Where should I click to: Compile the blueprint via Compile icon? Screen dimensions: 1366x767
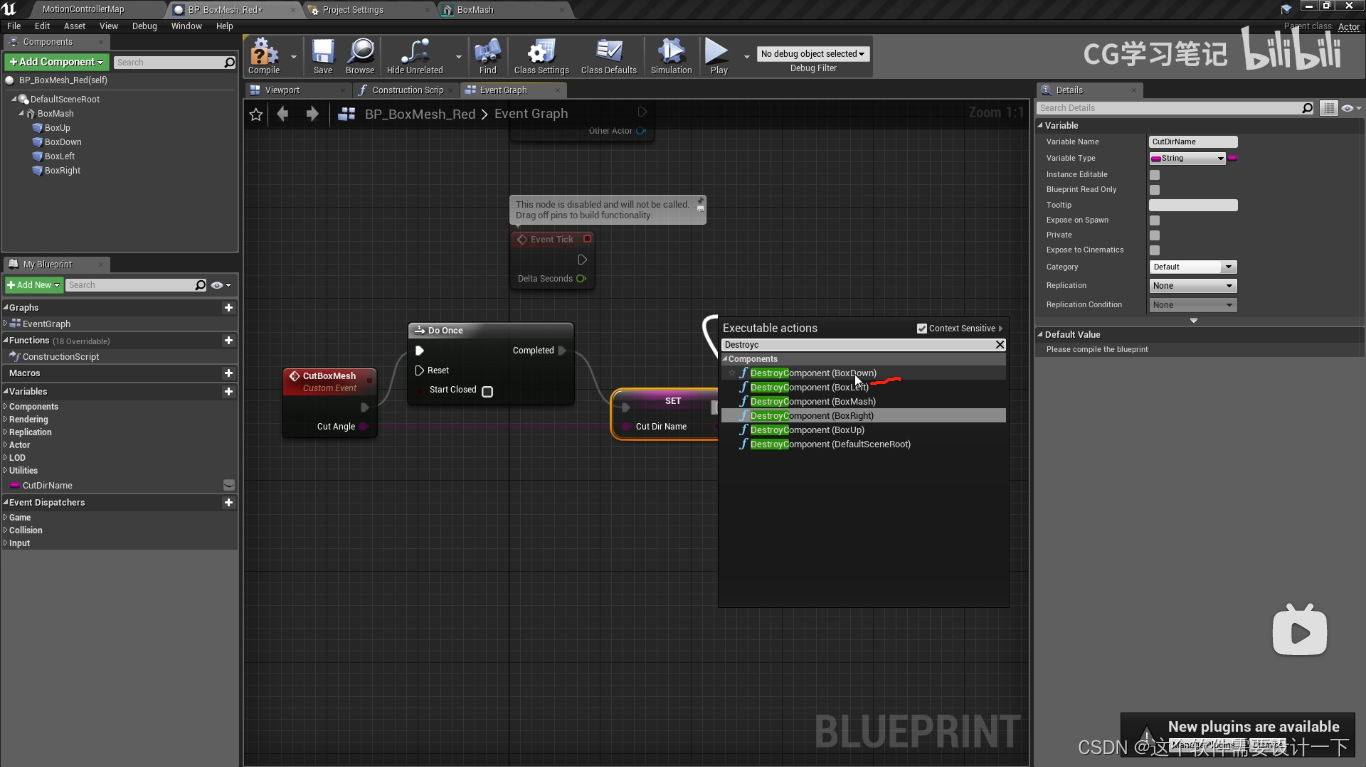point(264,56)
